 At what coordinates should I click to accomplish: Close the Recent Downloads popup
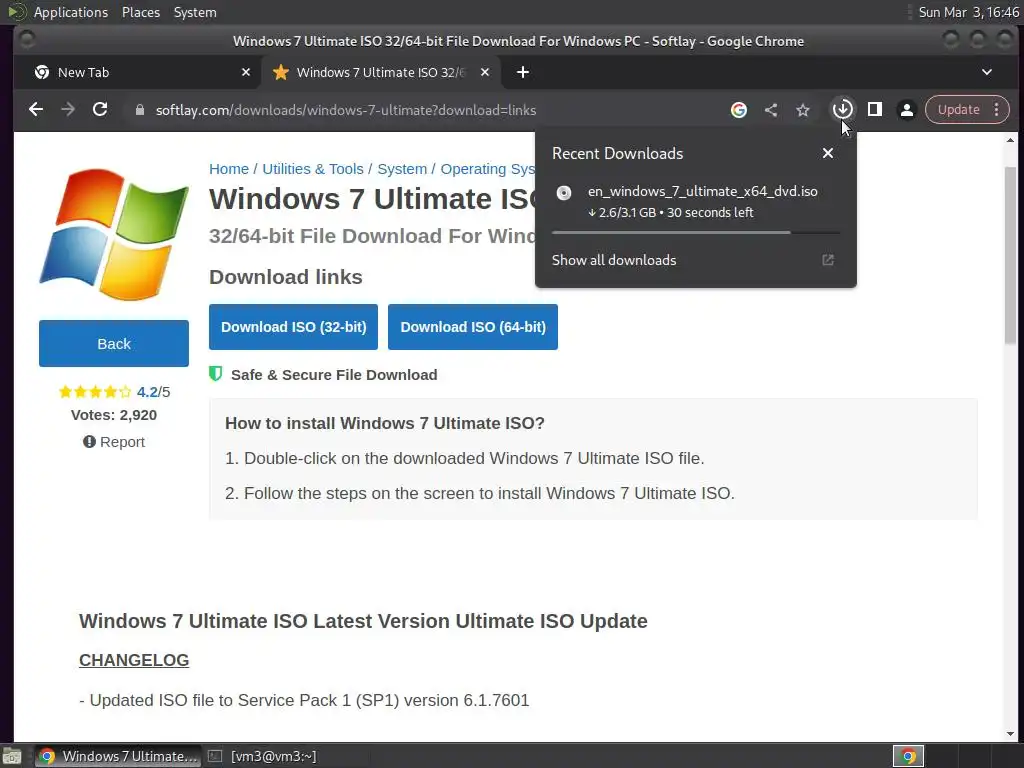(x=827, y=153)
